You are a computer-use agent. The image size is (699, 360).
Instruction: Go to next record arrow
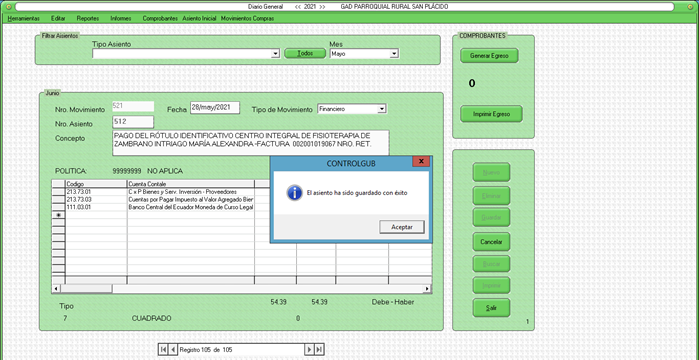pos(309,350)
